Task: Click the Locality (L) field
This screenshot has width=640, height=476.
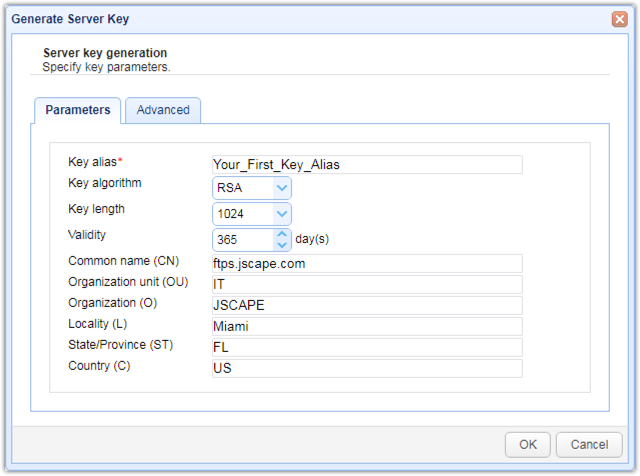Action: (x=367, y=327)
